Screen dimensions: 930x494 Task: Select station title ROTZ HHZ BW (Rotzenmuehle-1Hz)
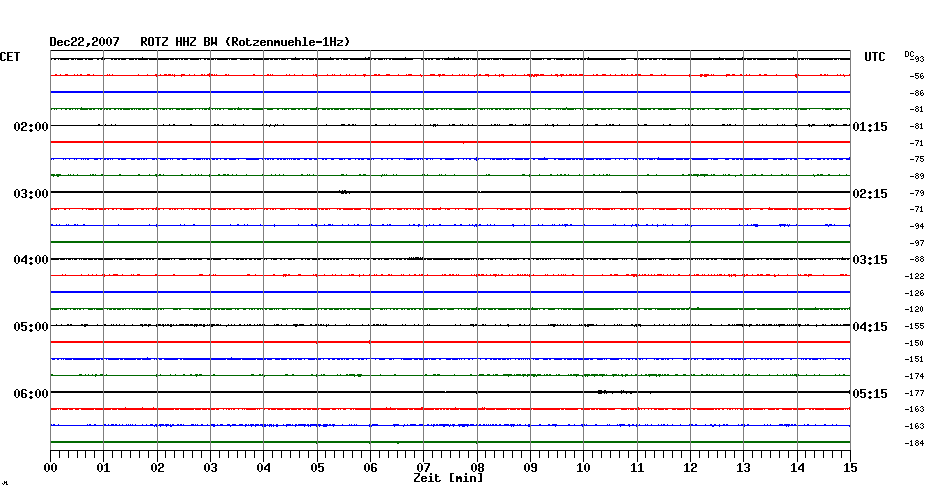point(245,42)
